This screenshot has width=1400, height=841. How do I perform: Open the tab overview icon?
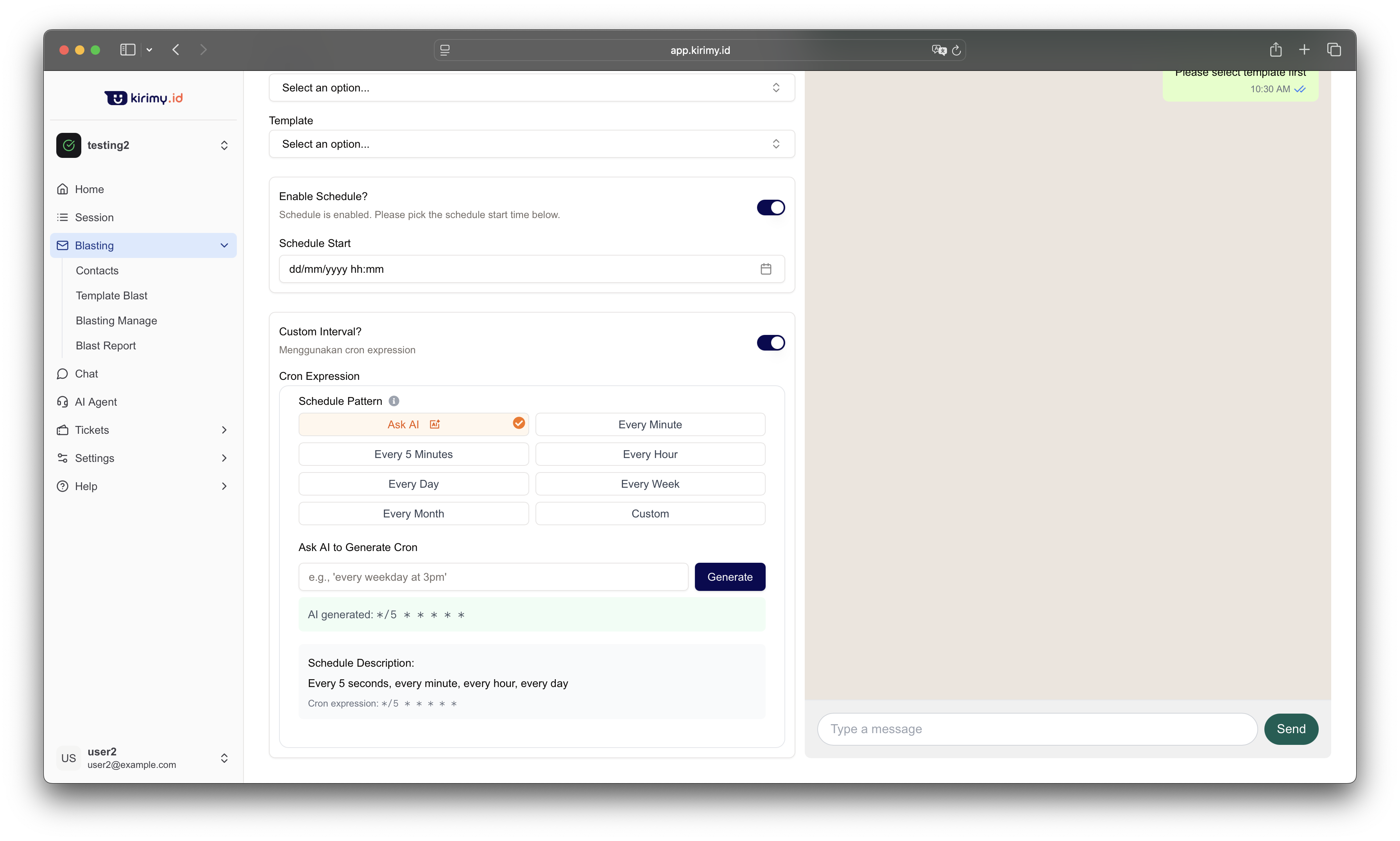coord(1334,50)
